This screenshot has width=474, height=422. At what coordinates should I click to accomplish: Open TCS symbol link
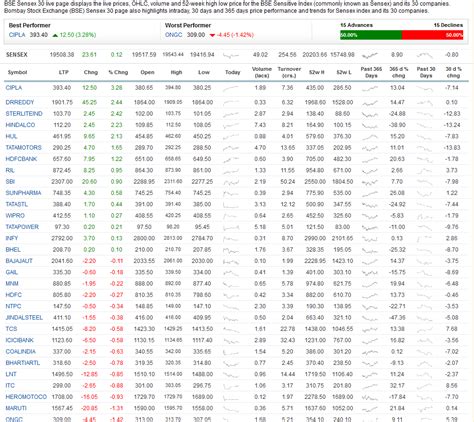pos(11,329)
